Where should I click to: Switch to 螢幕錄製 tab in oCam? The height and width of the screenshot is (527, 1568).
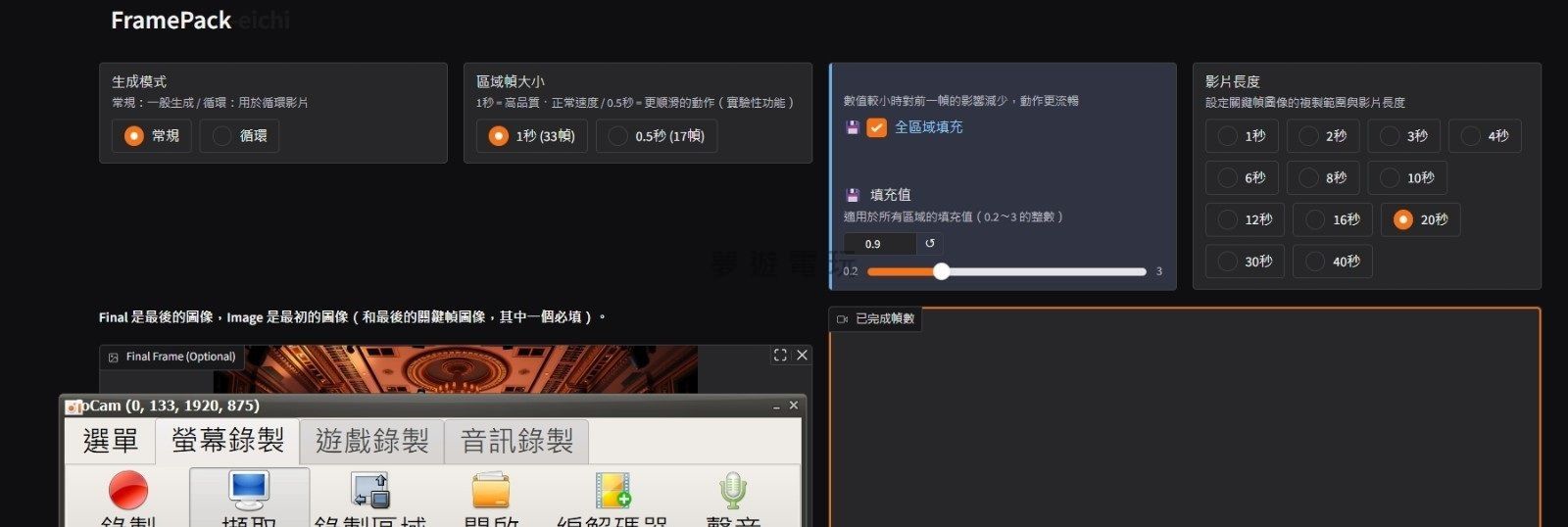click(227, 441)
